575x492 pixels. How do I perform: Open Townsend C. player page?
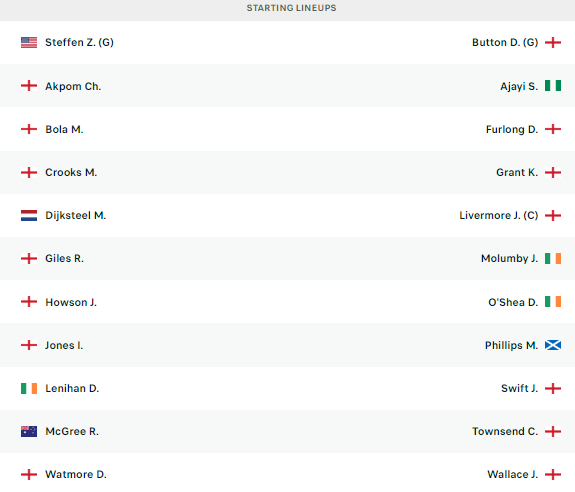click(505, 432)
